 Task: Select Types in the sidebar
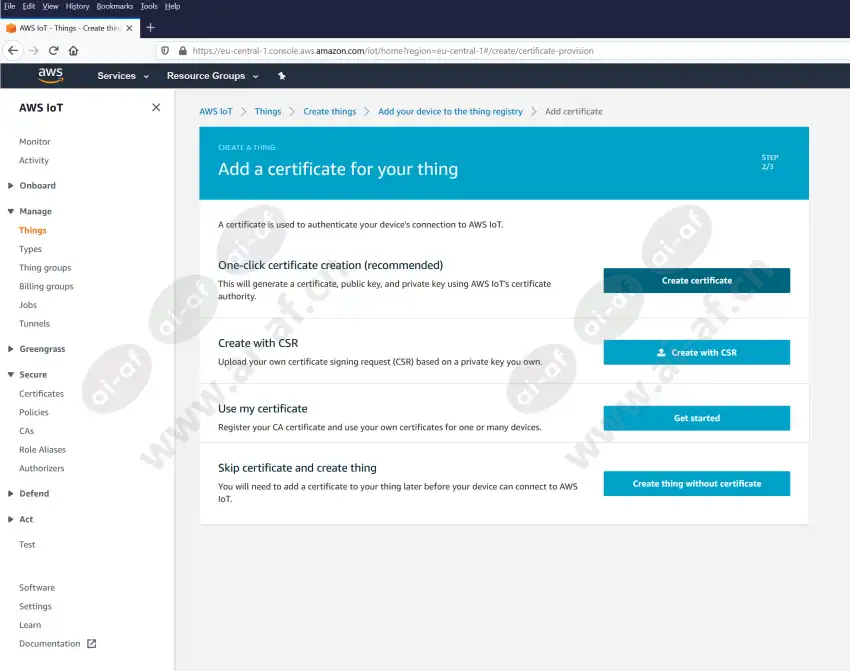point(30,249)
